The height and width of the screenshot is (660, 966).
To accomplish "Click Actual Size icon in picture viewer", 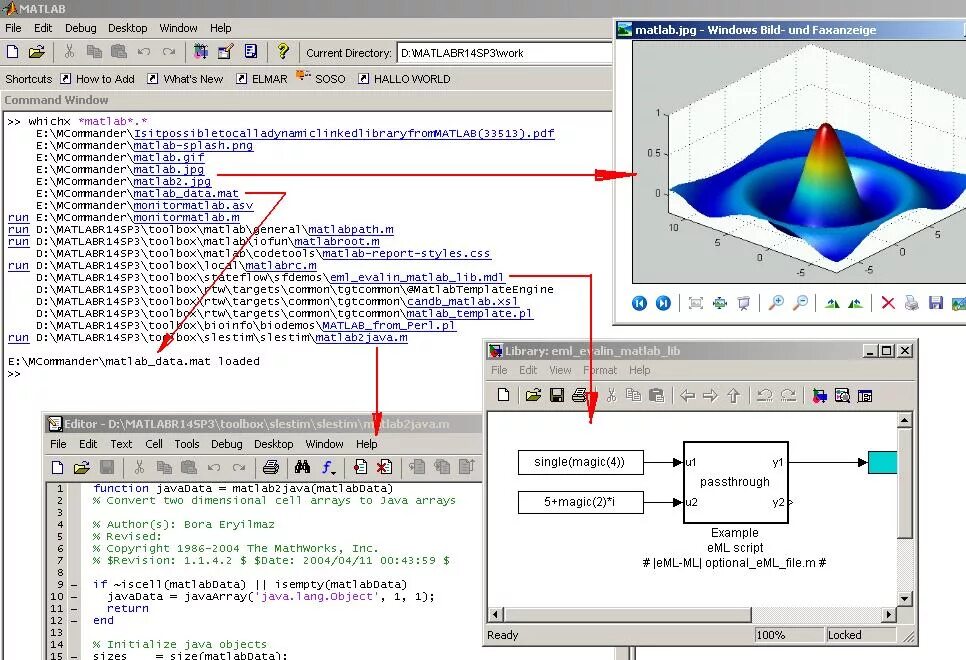I will [720, 303].
